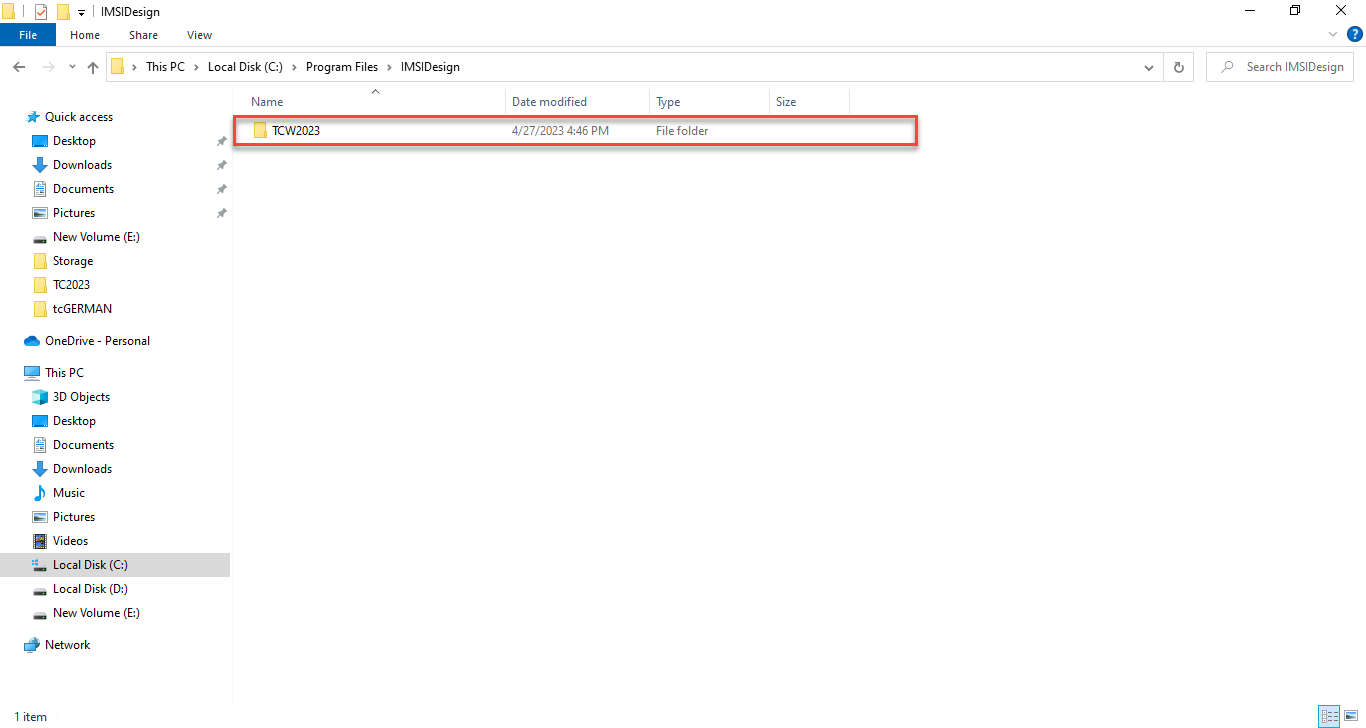Switch to Large icons view layout
1366x728 pixels.
(1350, 716)
